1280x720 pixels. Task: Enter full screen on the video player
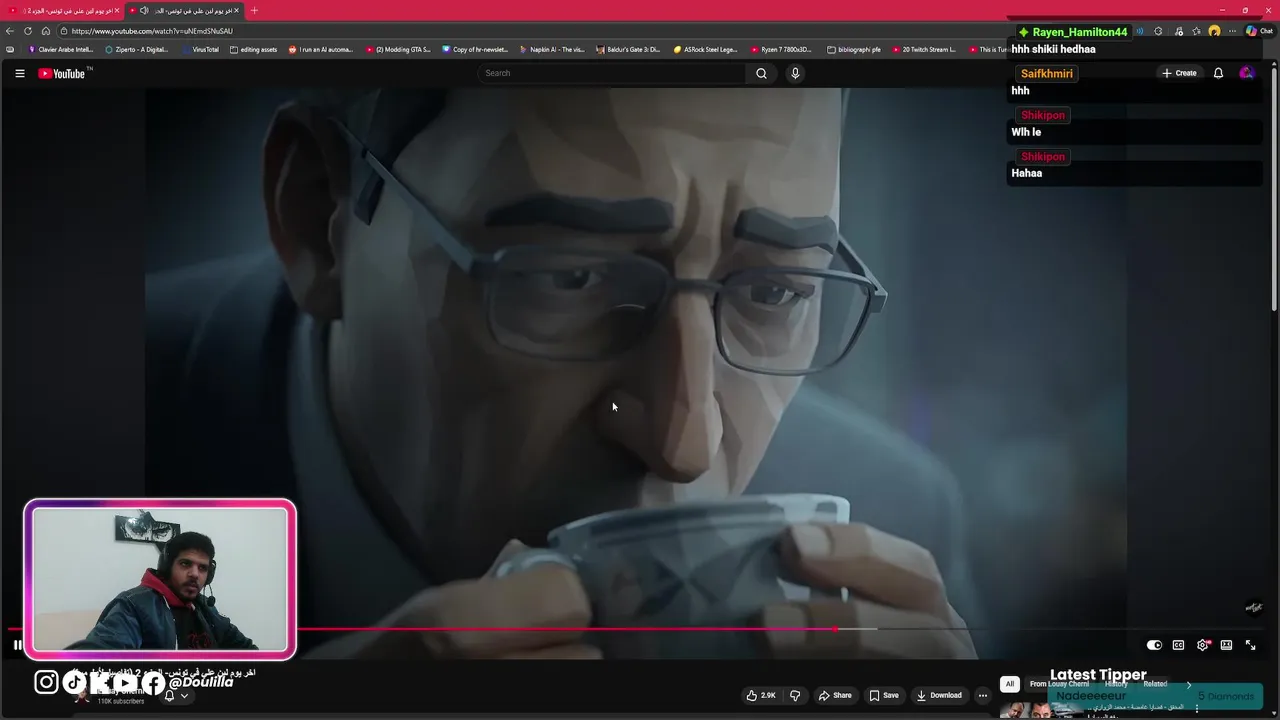(x=1250, y=645)
